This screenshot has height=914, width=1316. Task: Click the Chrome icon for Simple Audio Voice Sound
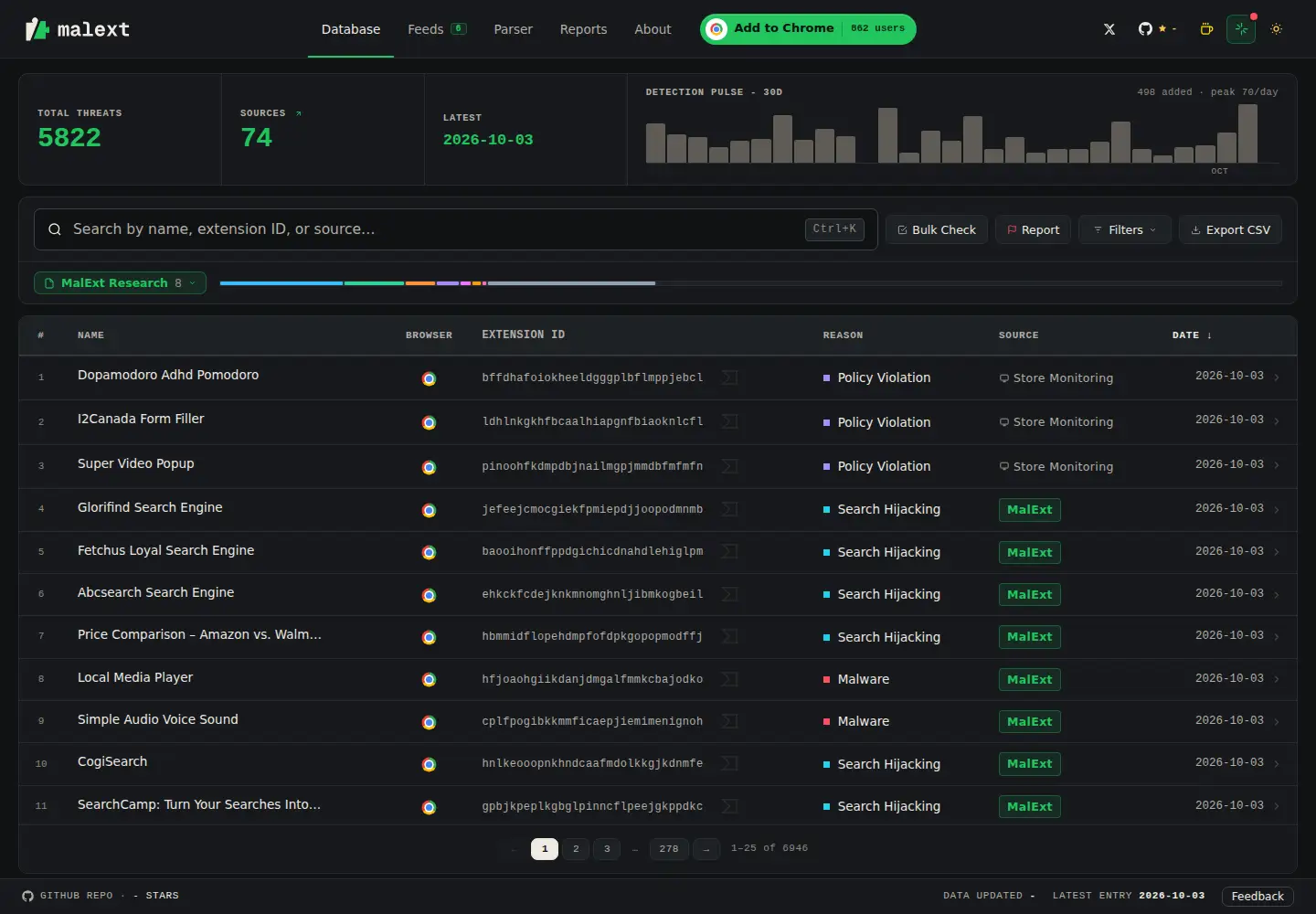point(429,722)
